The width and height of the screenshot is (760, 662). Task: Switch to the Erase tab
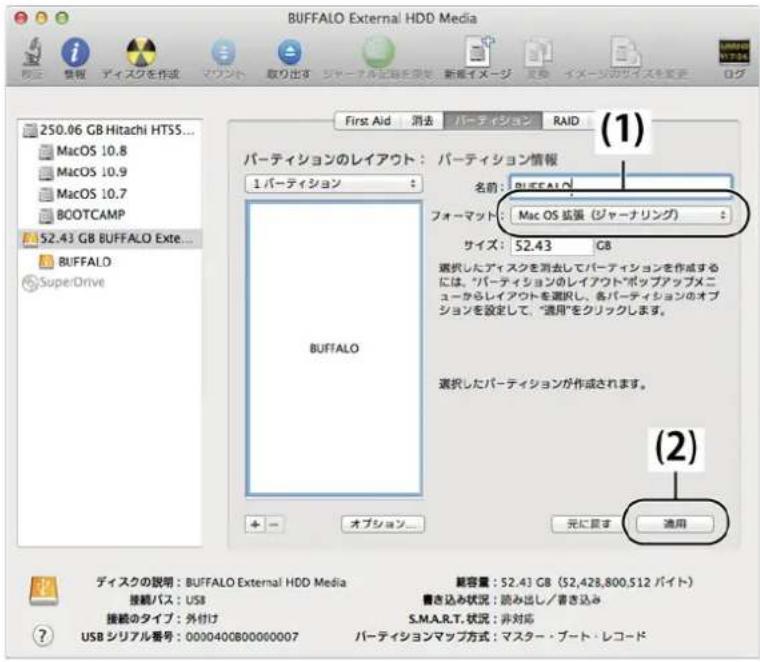(422, 121)
